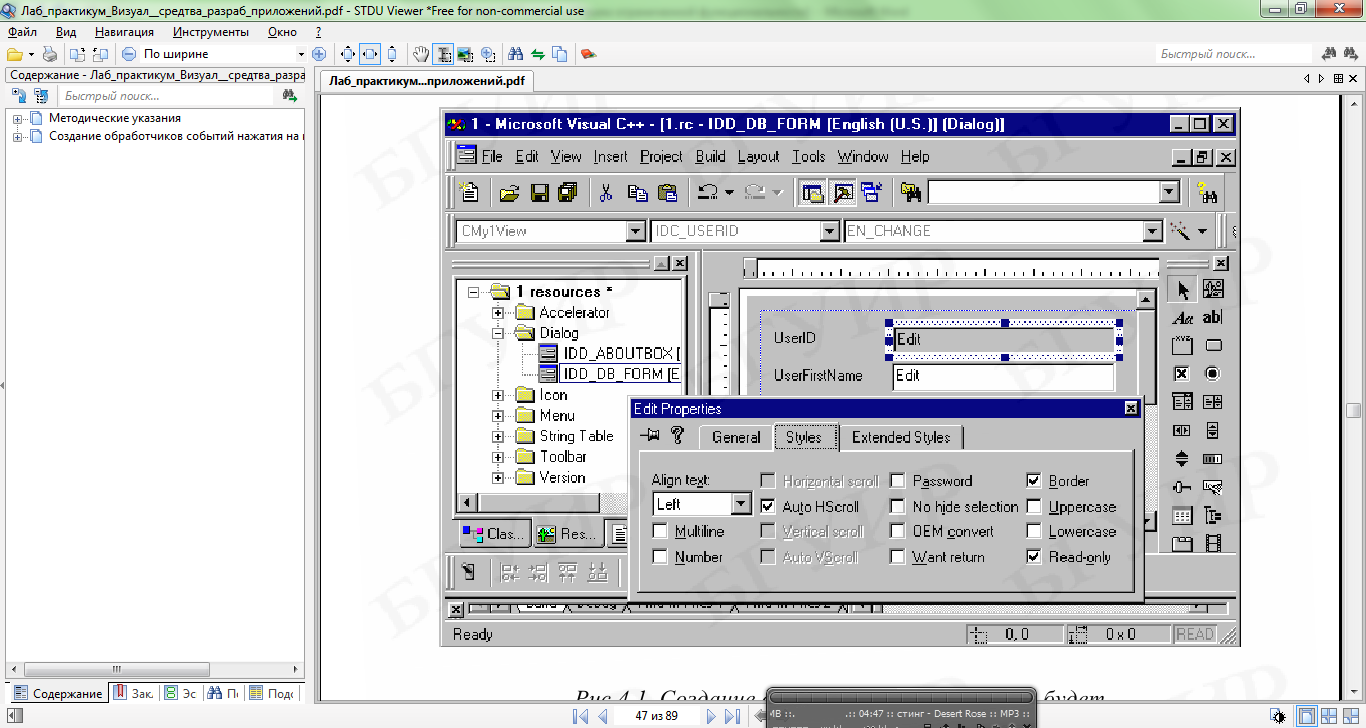Click the vertical scrollbar thumb of the document view
Screen dimensions: 1366x728
point(1353,410)
